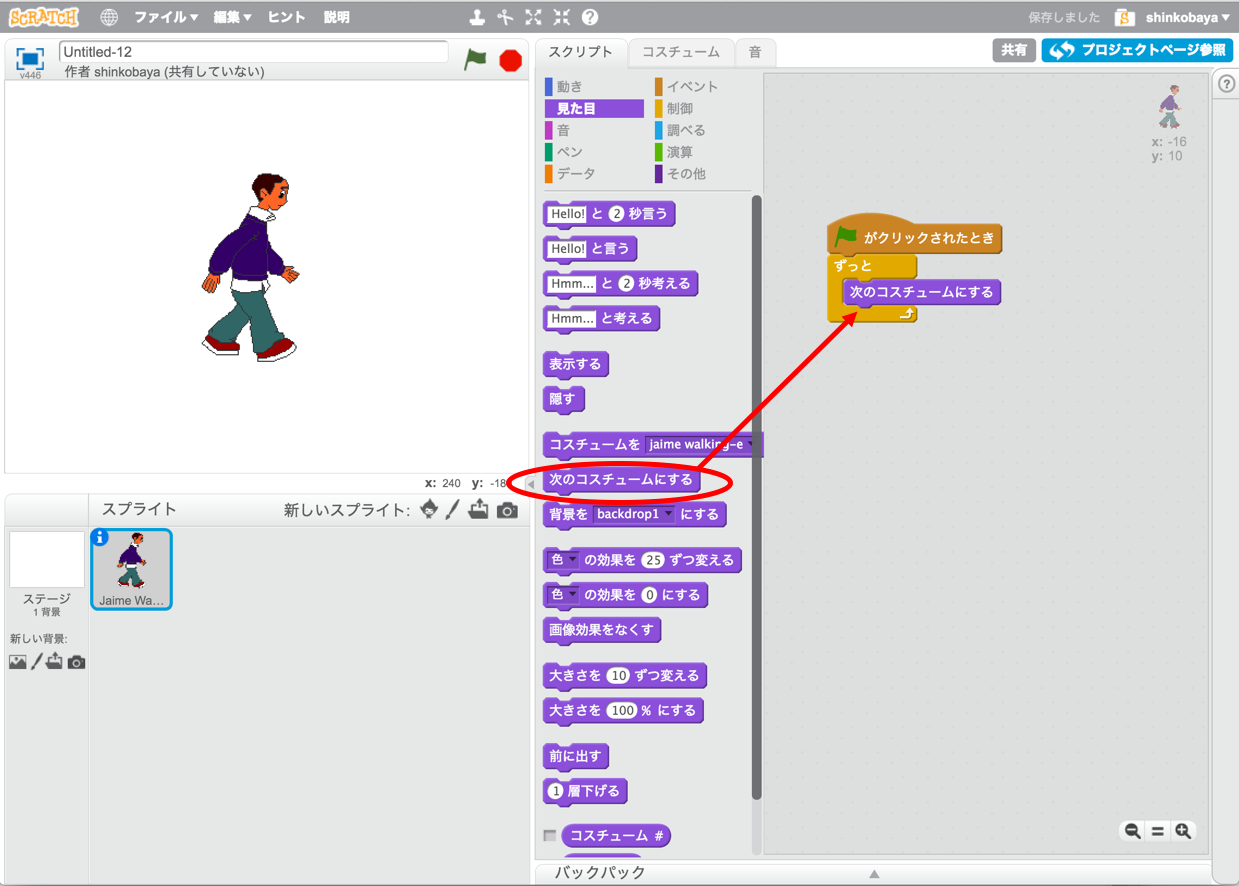Zoom out the scripts area
1239x886 pixels.
point(1132,831)
